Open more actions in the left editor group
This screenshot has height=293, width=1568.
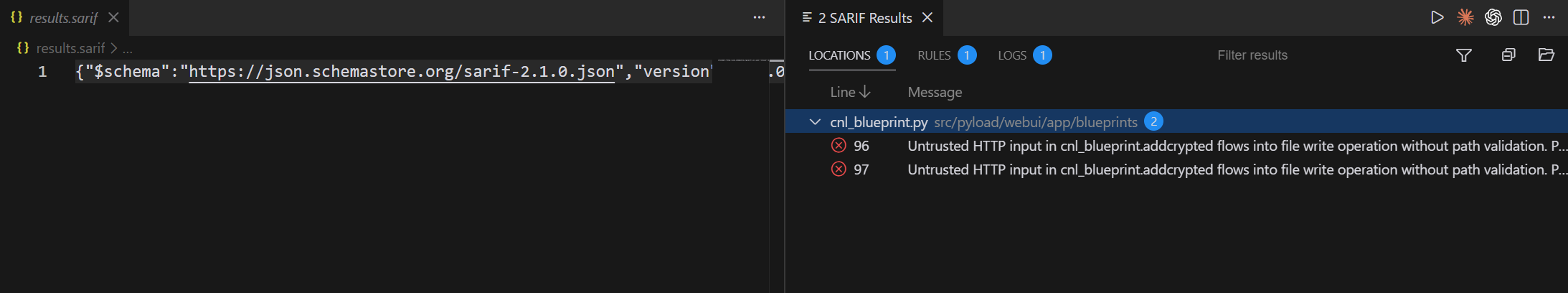coord(759,17)
